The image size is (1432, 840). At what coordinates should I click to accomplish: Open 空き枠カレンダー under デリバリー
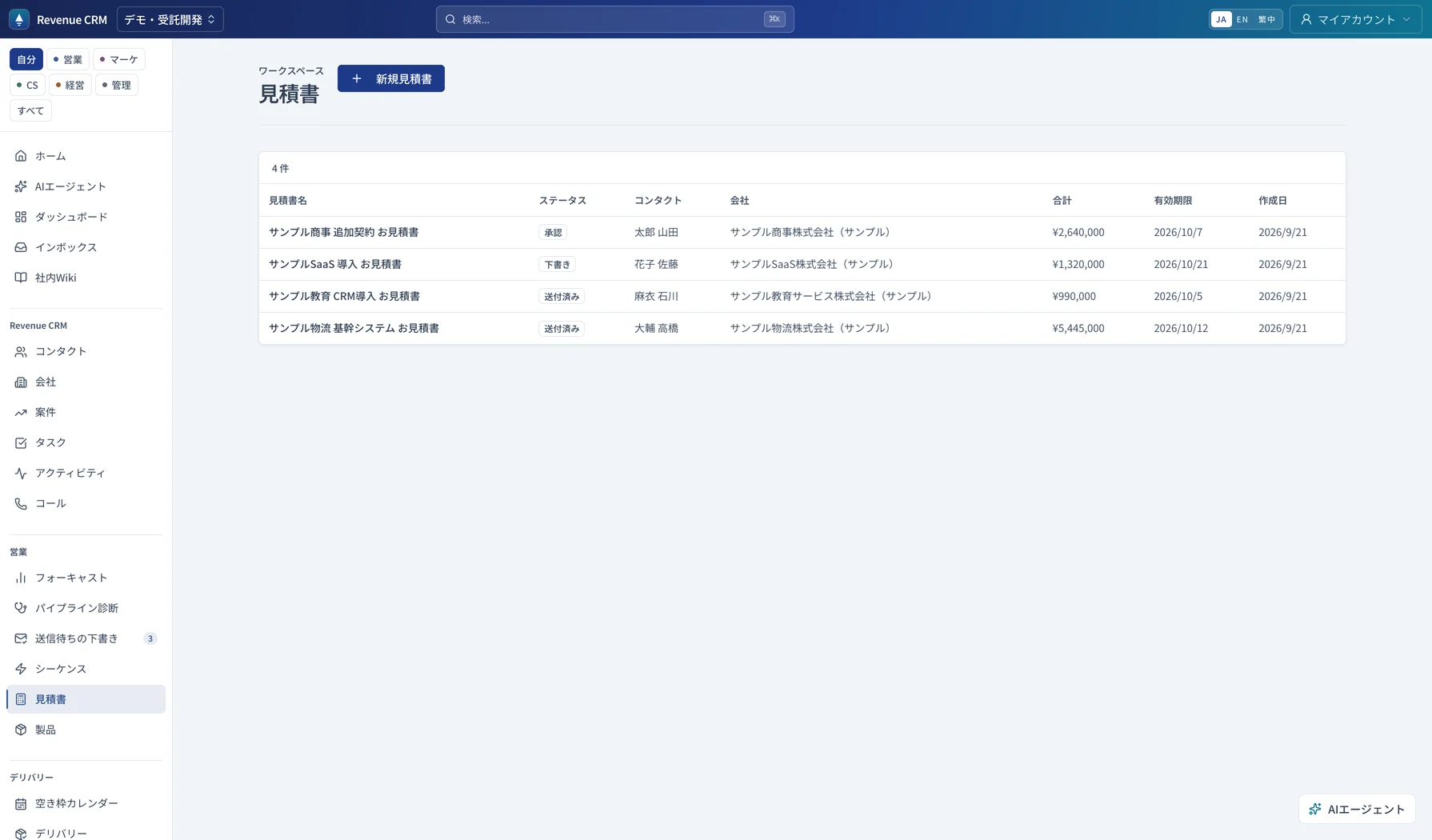click(86, 803)
